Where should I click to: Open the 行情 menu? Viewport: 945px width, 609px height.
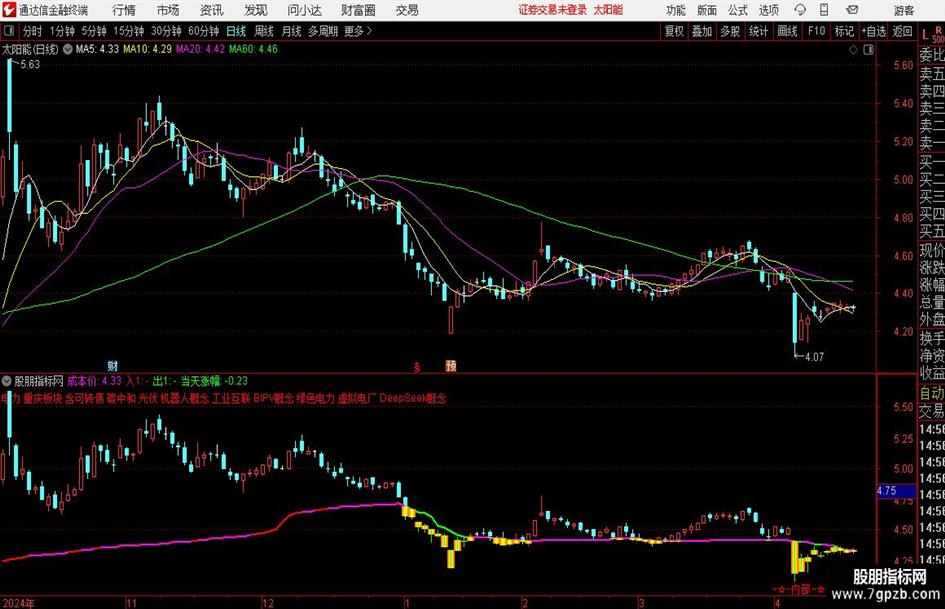(124, 10)
